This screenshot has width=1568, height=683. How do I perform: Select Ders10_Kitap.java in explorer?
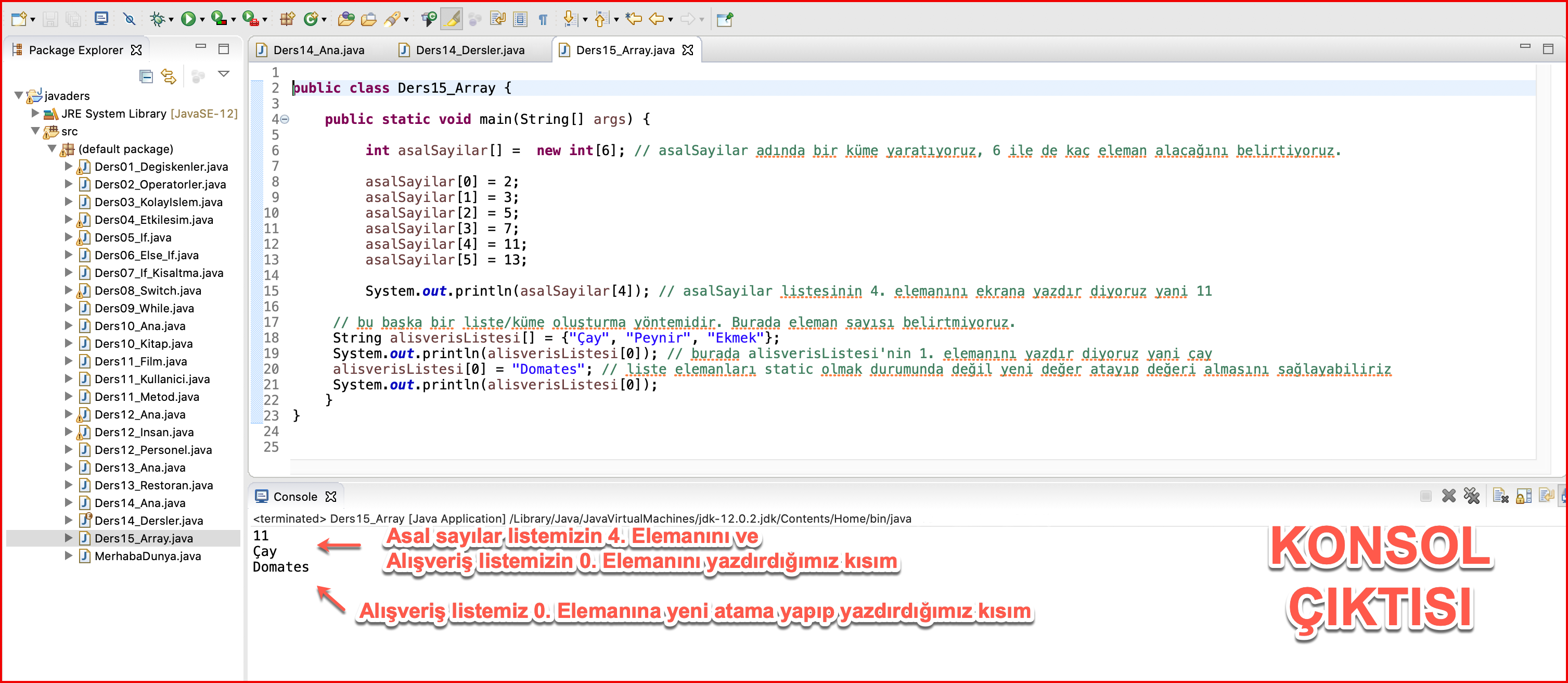coord(143,344)
